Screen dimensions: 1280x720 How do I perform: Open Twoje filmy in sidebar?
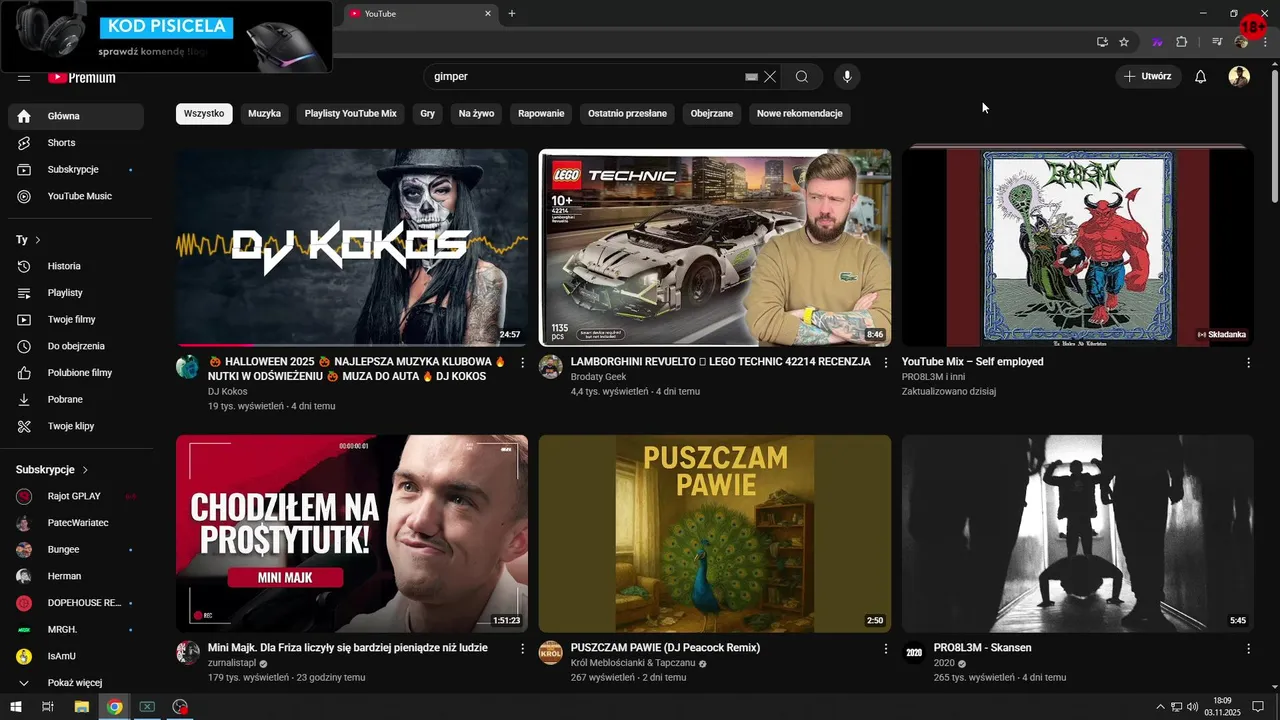point(76,319)
